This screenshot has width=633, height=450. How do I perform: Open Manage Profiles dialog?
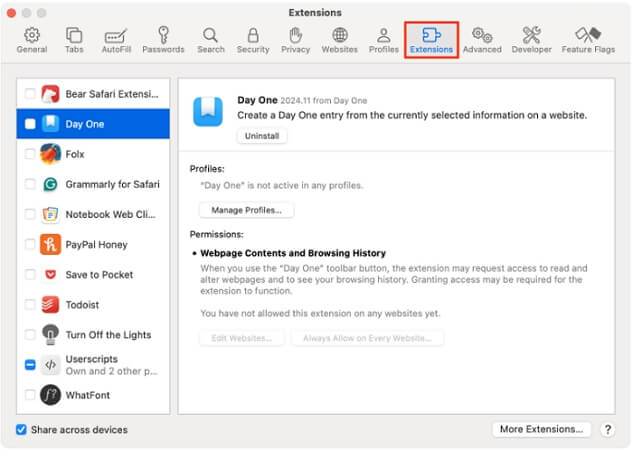click(x=247, y=210)
